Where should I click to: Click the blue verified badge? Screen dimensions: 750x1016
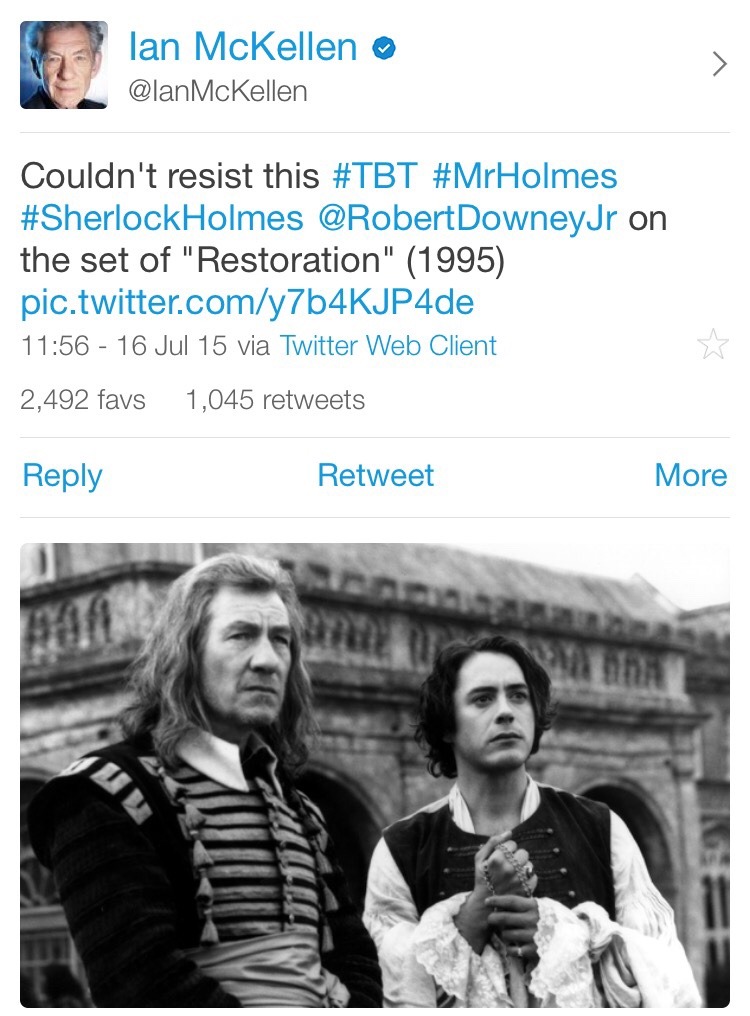coord(383,49)
